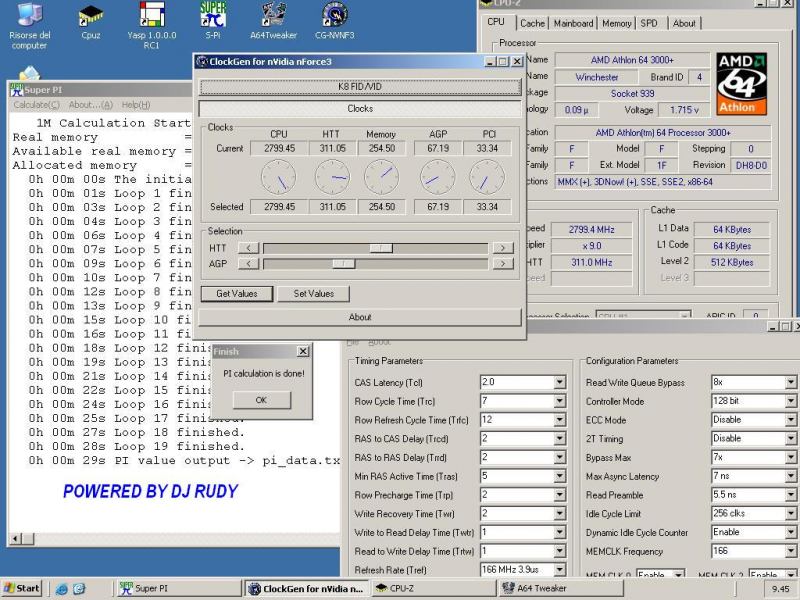Viewport: 800px width, 600px height.
Task: Open the Help(H) menu in Super PI
Action: point(136,105)
